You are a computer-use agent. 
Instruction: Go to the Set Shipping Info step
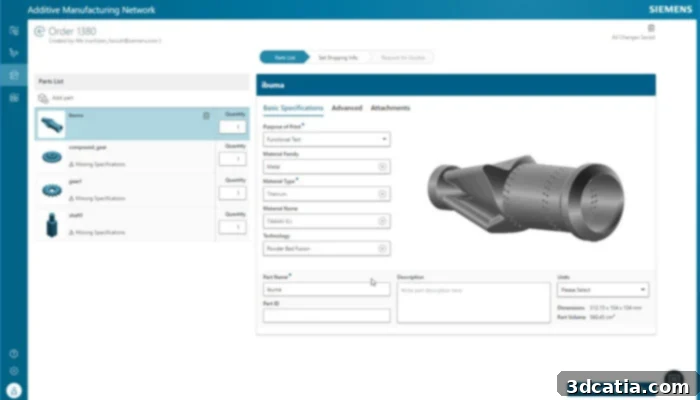click(x=338, y=58)
